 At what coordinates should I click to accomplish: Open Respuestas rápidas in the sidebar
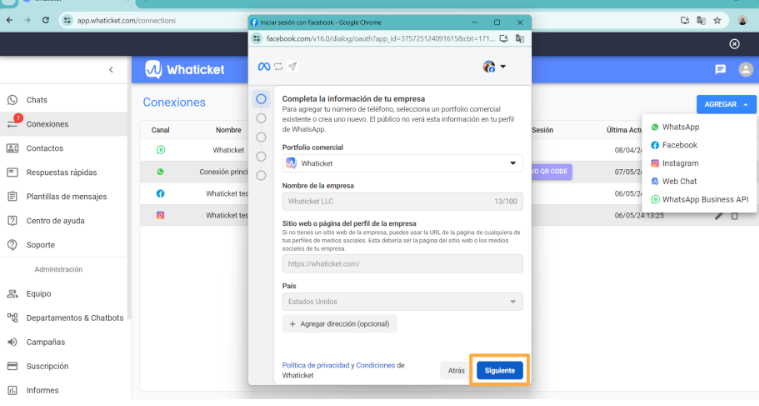tap(63, 172)
